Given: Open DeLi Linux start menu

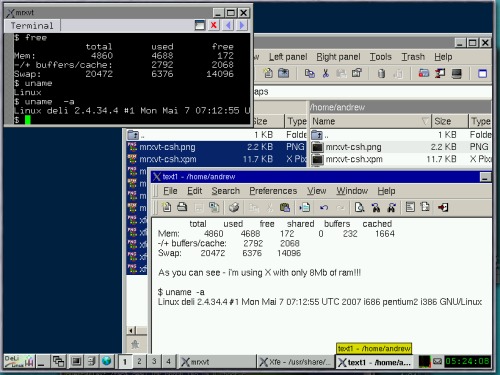Looking at the screenshot, I should click(x=19, y=361).
